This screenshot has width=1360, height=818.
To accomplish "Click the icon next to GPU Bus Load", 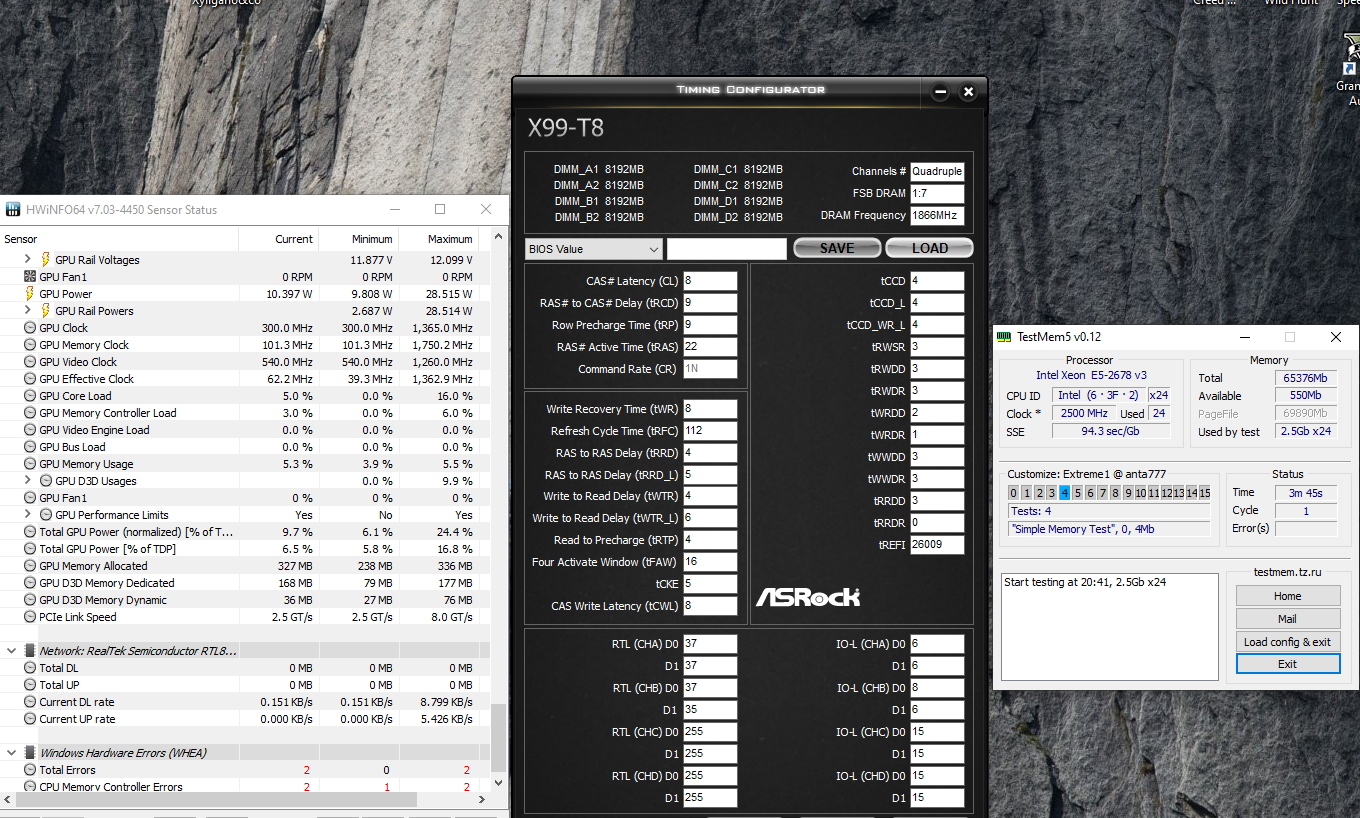I will point(30,447).
